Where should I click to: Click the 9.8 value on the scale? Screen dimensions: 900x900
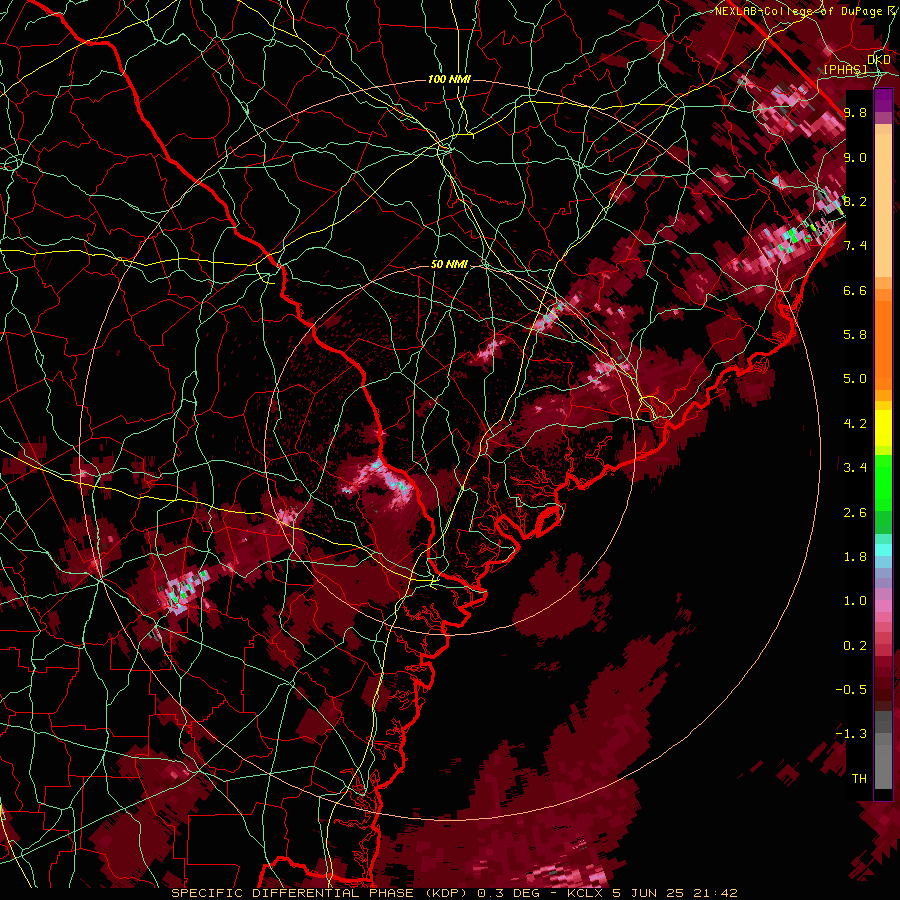tap(855, 113)
